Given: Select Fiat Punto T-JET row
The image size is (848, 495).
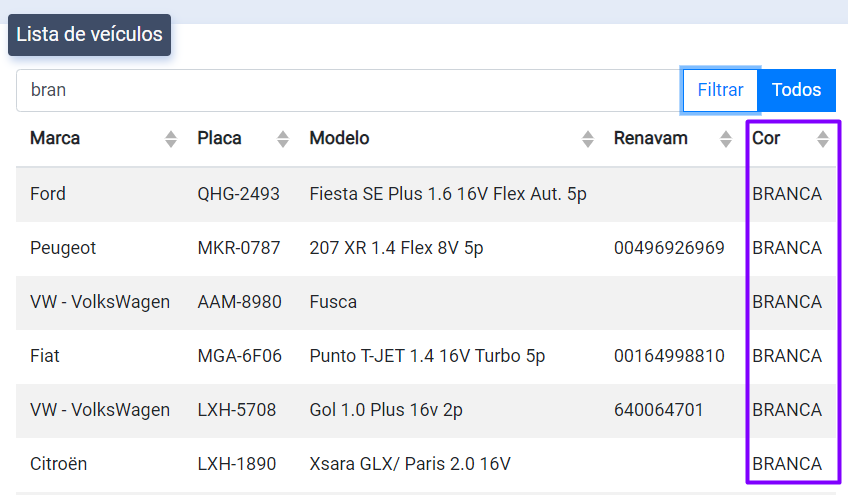Looking at the screenshot, I should 427,356.
